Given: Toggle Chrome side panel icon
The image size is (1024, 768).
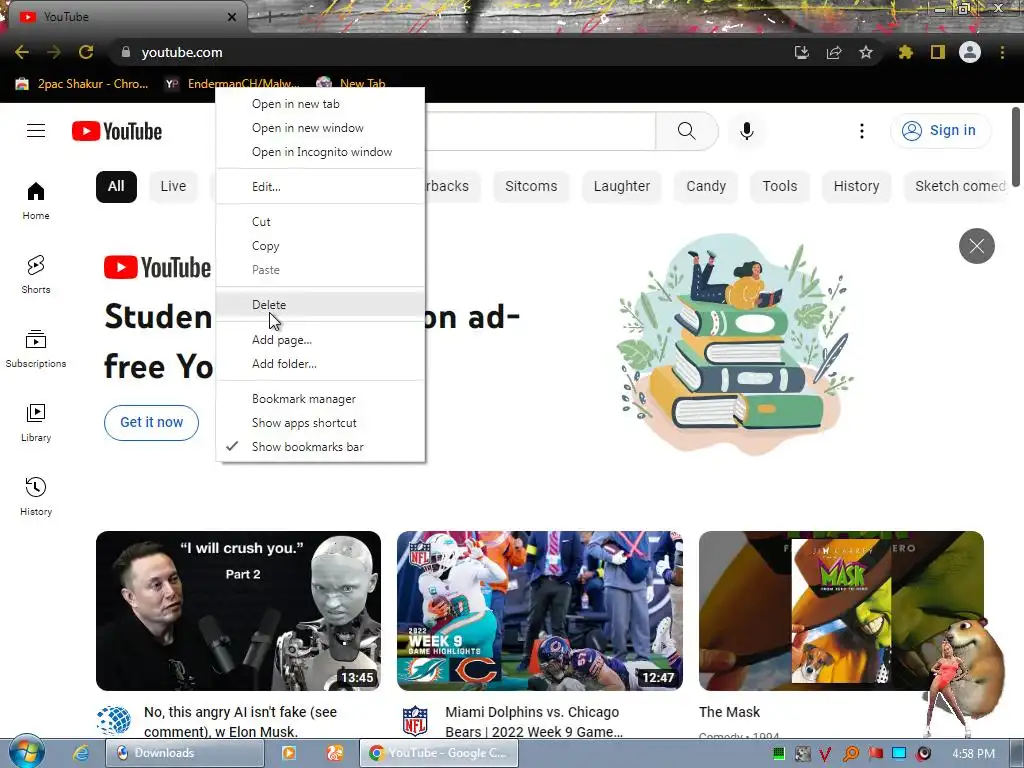Looking at the screenshot, I should coord(938,52).
